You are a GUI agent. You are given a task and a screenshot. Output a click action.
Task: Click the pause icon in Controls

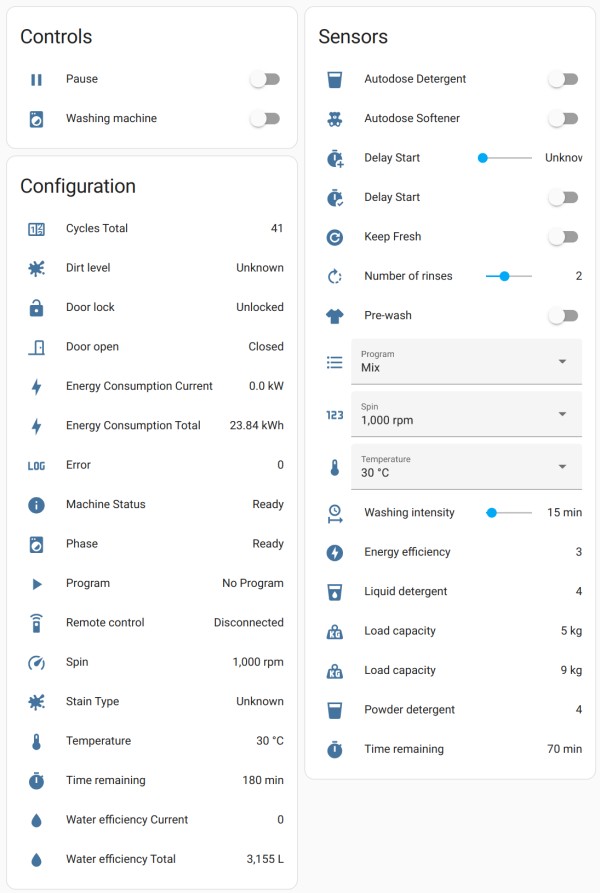tap(36, 80)
